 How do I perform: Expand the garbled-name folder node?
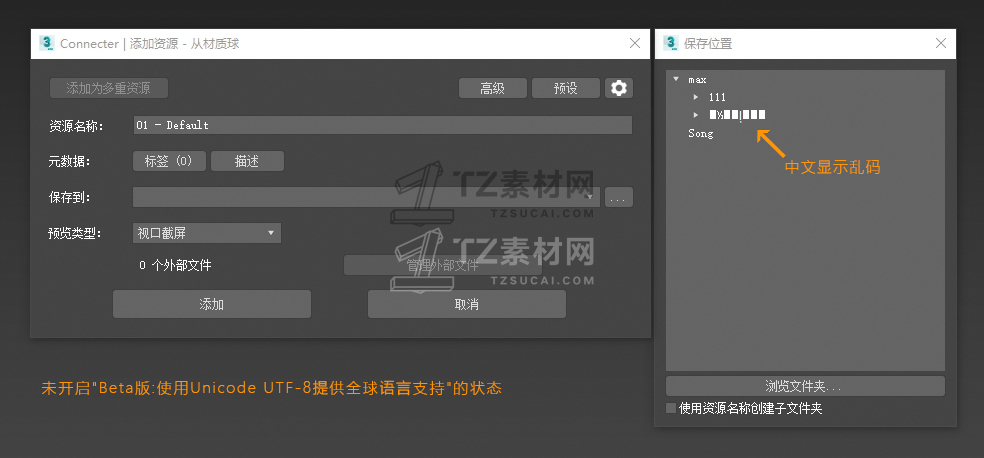696,115
